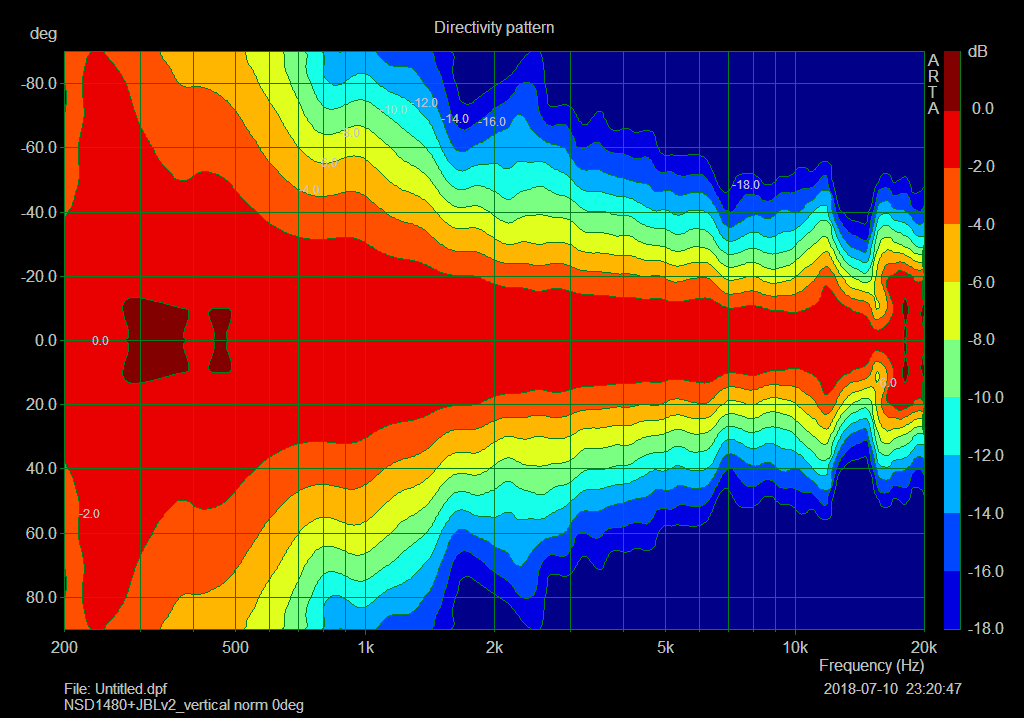This screenshot has height=718, width=1024.
Task: Click the -14.0 contour label inside the plot
Action: [455, 119]
